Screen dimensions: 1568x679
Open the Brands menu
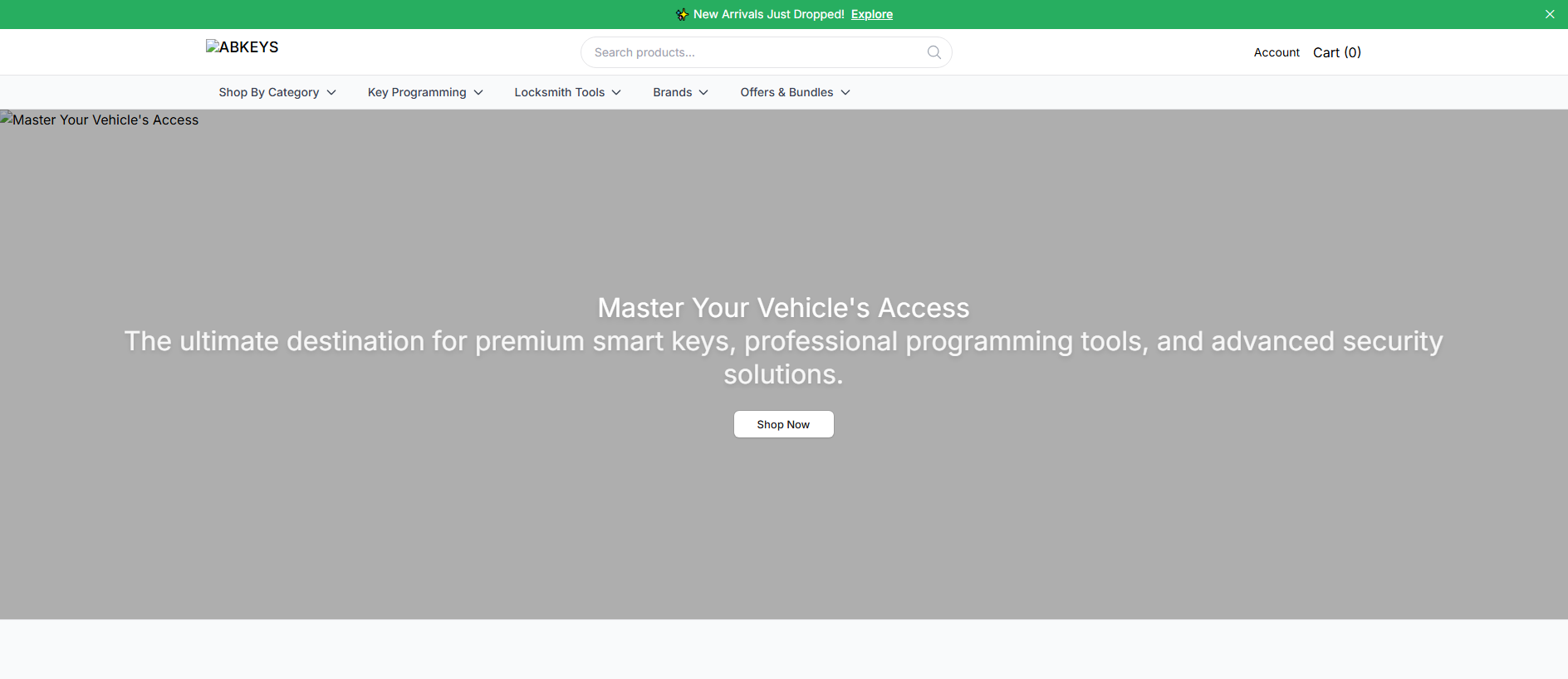click(681, 92)
